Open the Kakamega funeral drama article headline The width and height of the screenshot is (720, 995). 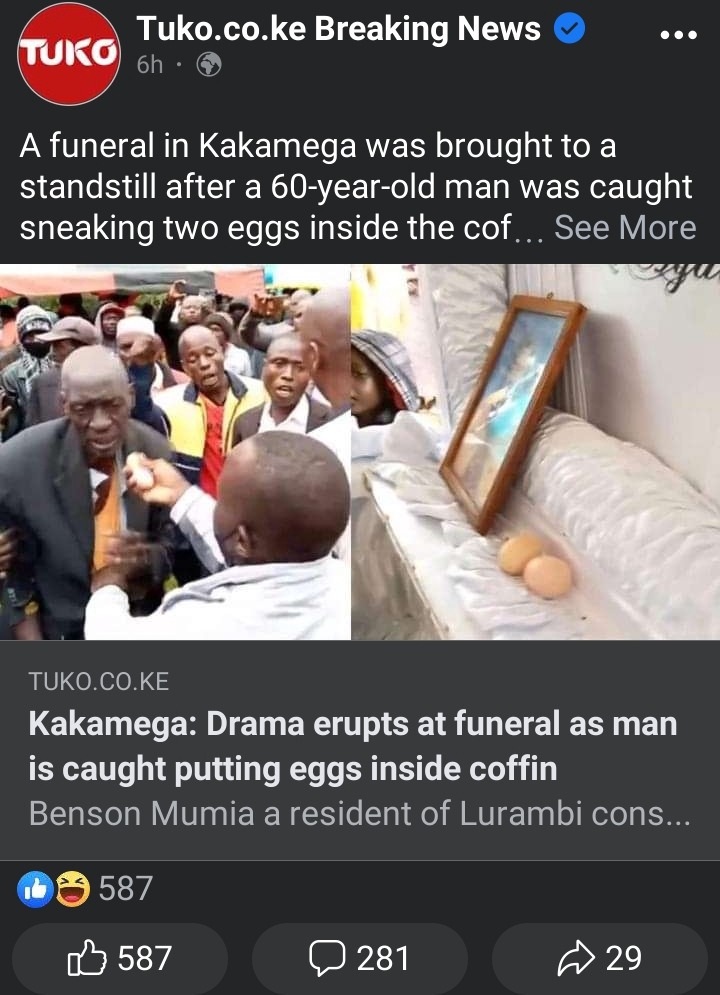[x=353, y=746]
